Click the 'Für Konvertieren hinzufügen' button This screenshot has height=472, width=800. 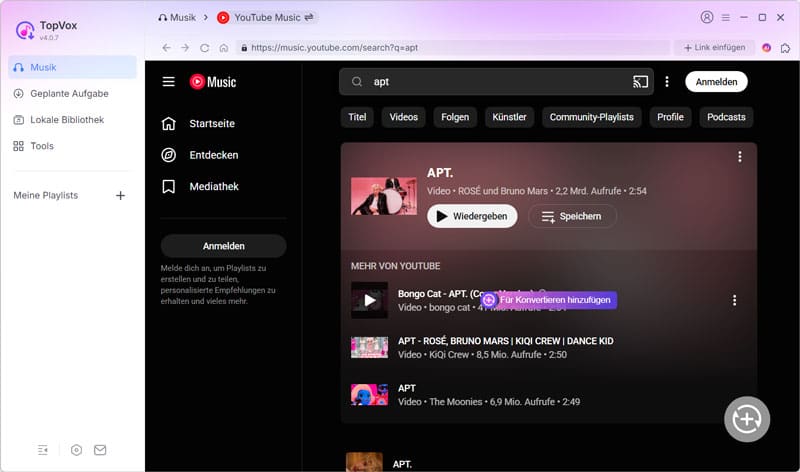(x=548, y=300)
